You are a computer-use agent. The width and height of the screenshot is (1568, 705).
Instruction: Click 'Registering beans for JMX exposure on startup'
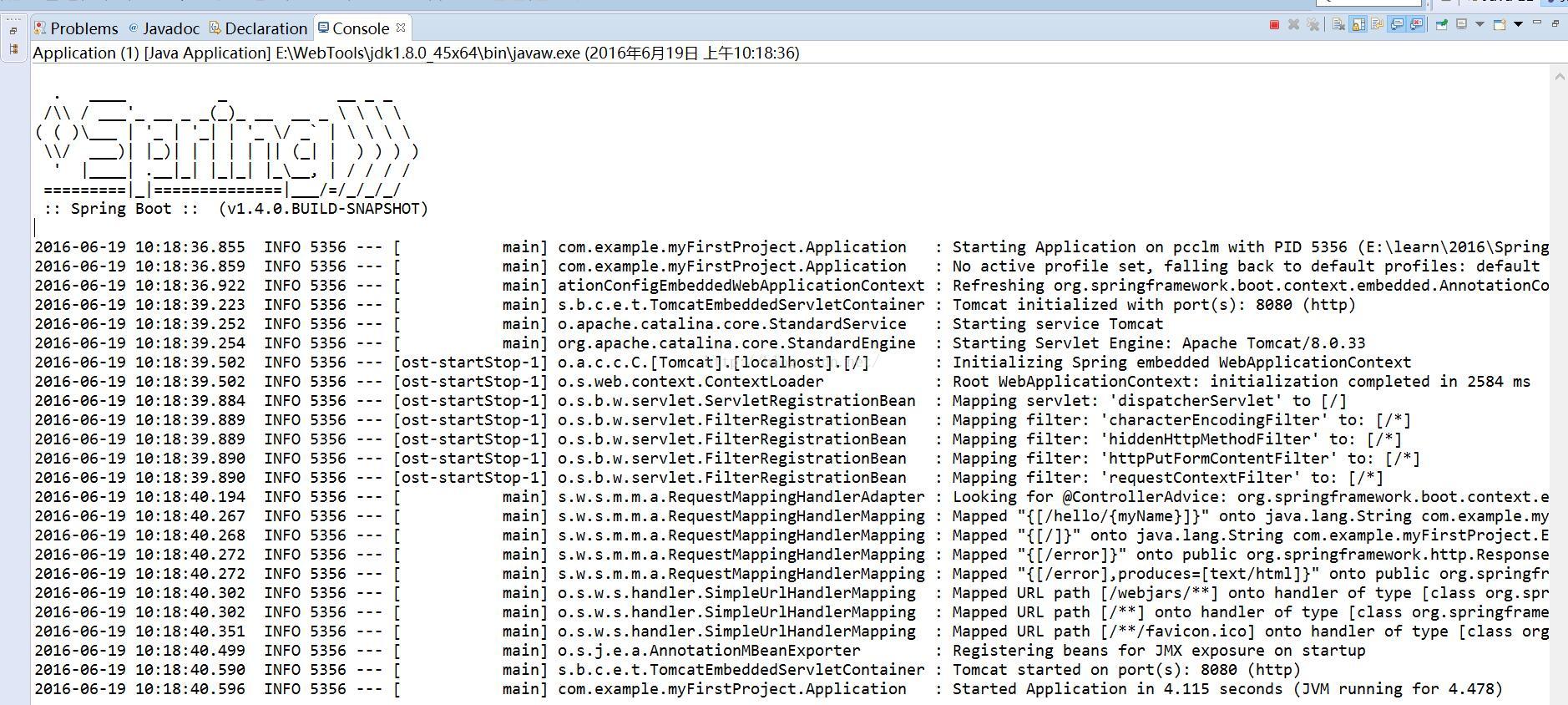coord(1159,651)
